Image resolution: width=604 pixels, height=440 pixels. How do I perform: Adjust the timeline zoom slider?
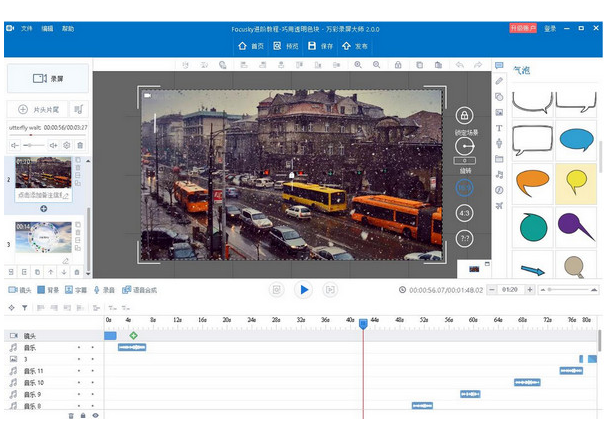coord(569,290)
